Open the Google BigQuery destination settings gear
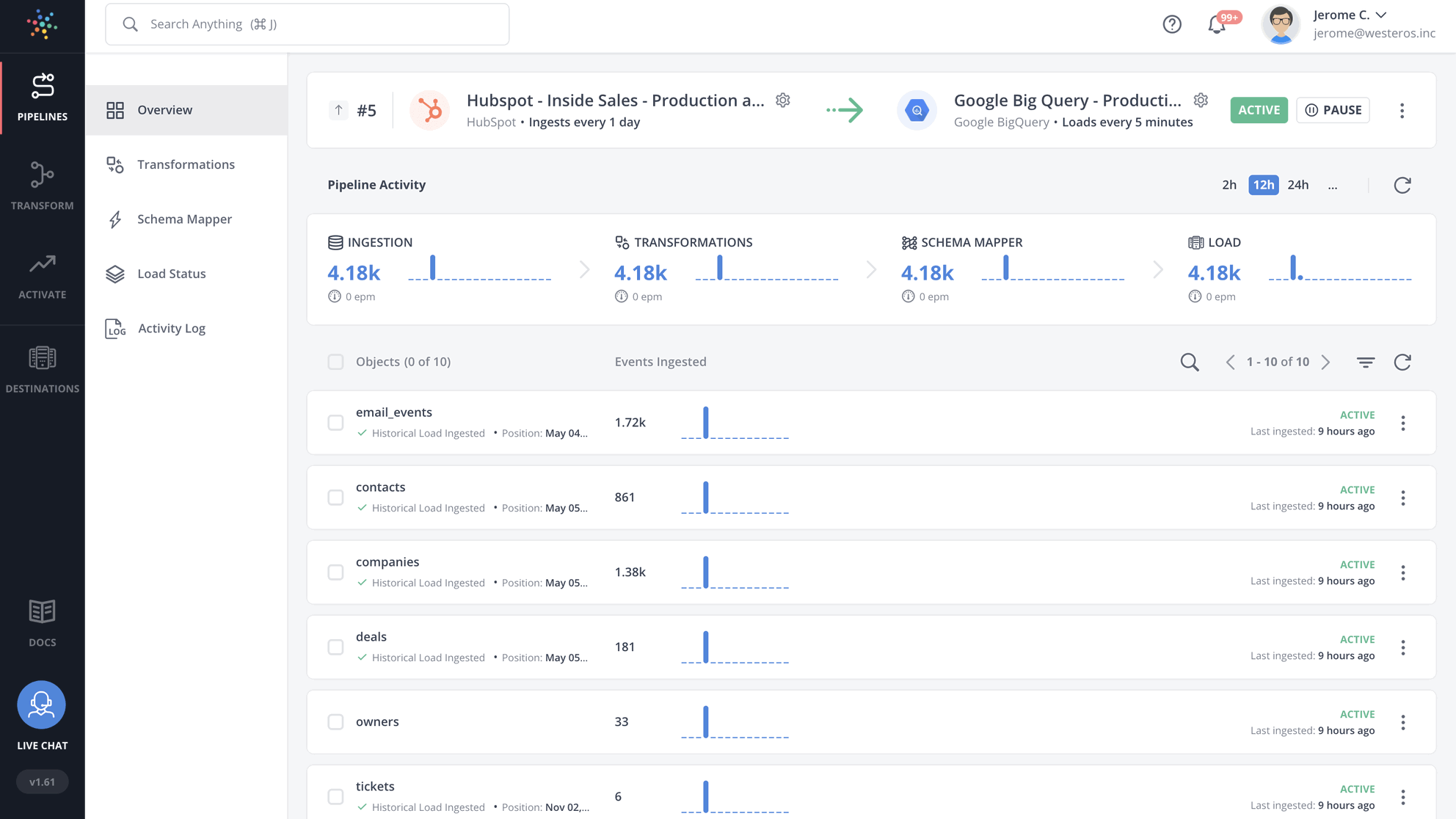The image size is (1456, 819). pos(1201,100)
